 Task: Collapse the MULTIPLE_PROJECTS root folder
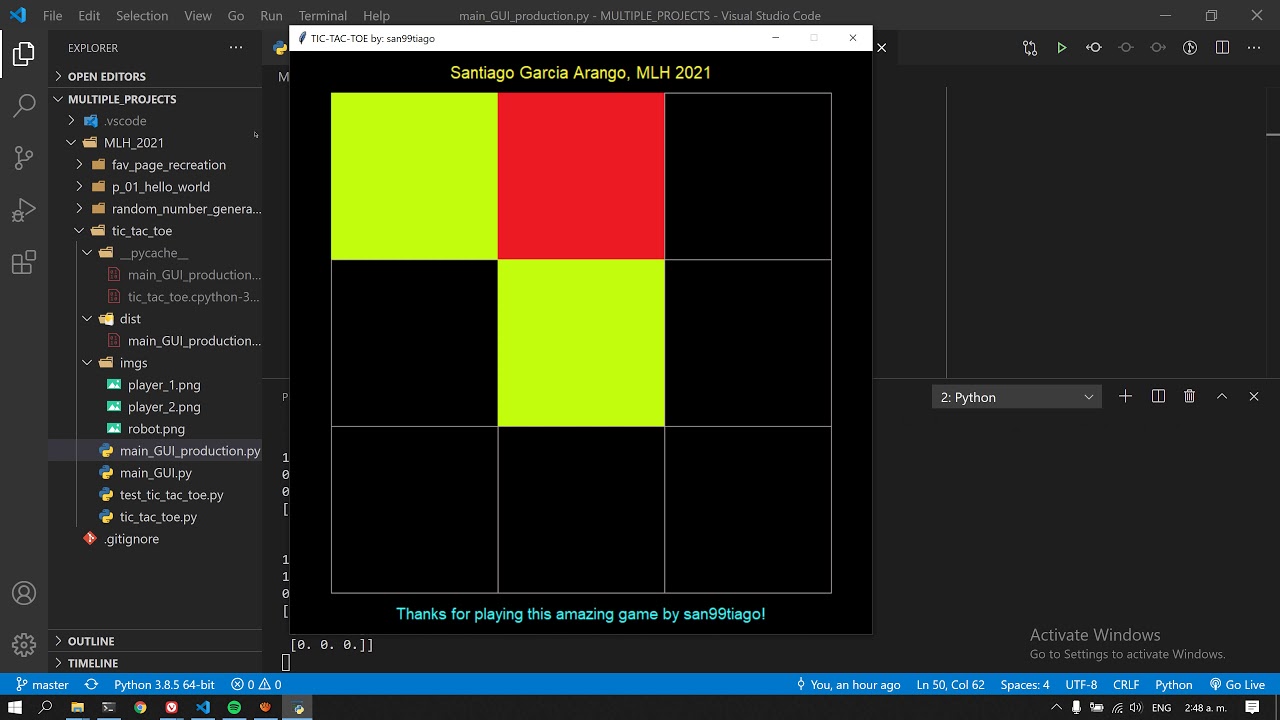155,99
